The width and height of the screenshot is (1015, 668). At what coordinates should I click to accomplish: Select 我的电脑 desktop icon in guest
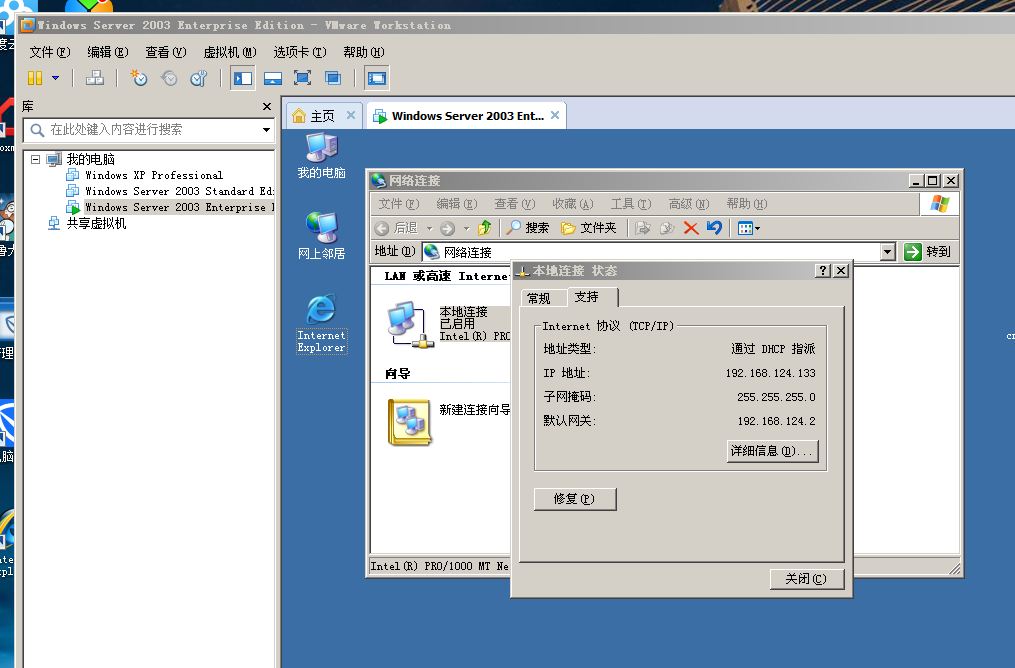(322, 156)
